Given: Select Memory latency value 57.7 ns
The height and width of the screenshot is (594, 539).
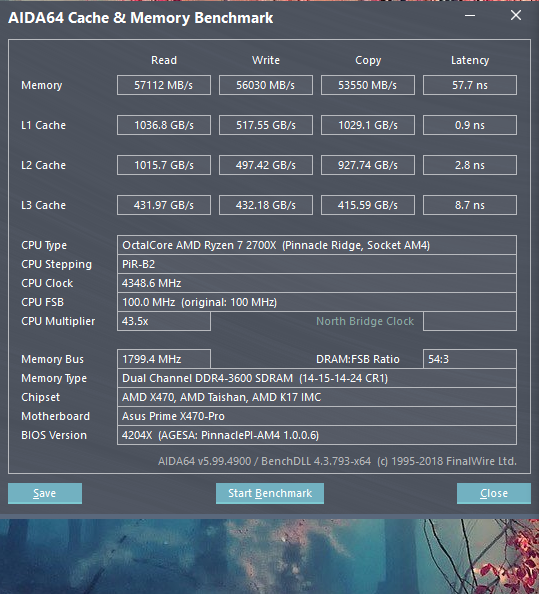Looking at the screenshot, I should click(x=470, y=85).
